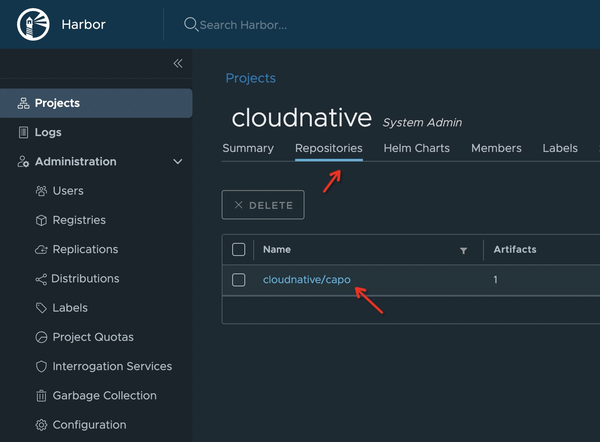Image resolution: width=600 pixels, height=442 pixels.
Task: Go to the Projects breadcrumb link
Action: tap(250, 78)
